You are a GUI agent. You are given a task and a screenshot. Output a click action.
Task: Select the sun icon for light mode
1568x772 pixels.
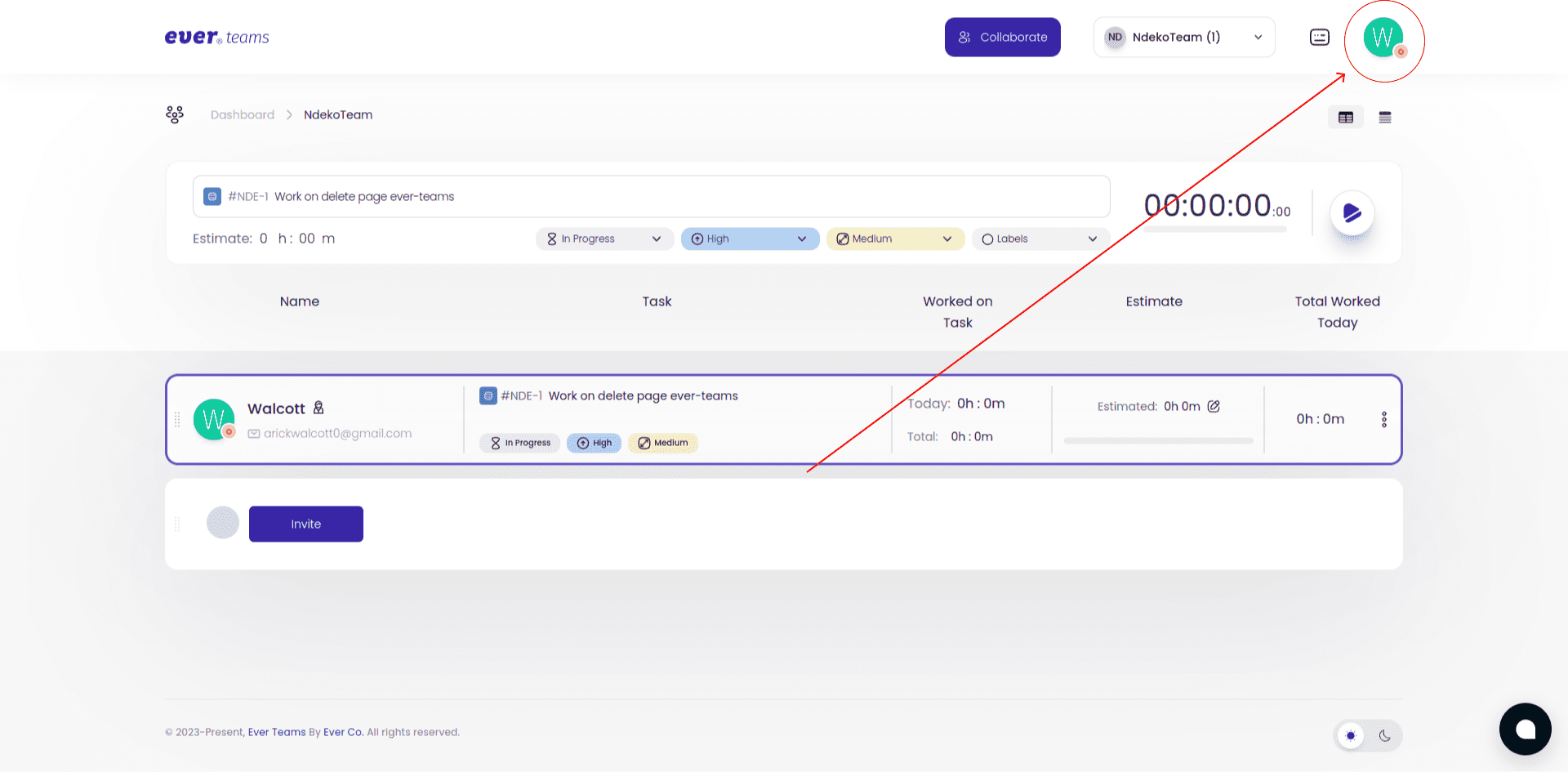[x=1352, y=735]
